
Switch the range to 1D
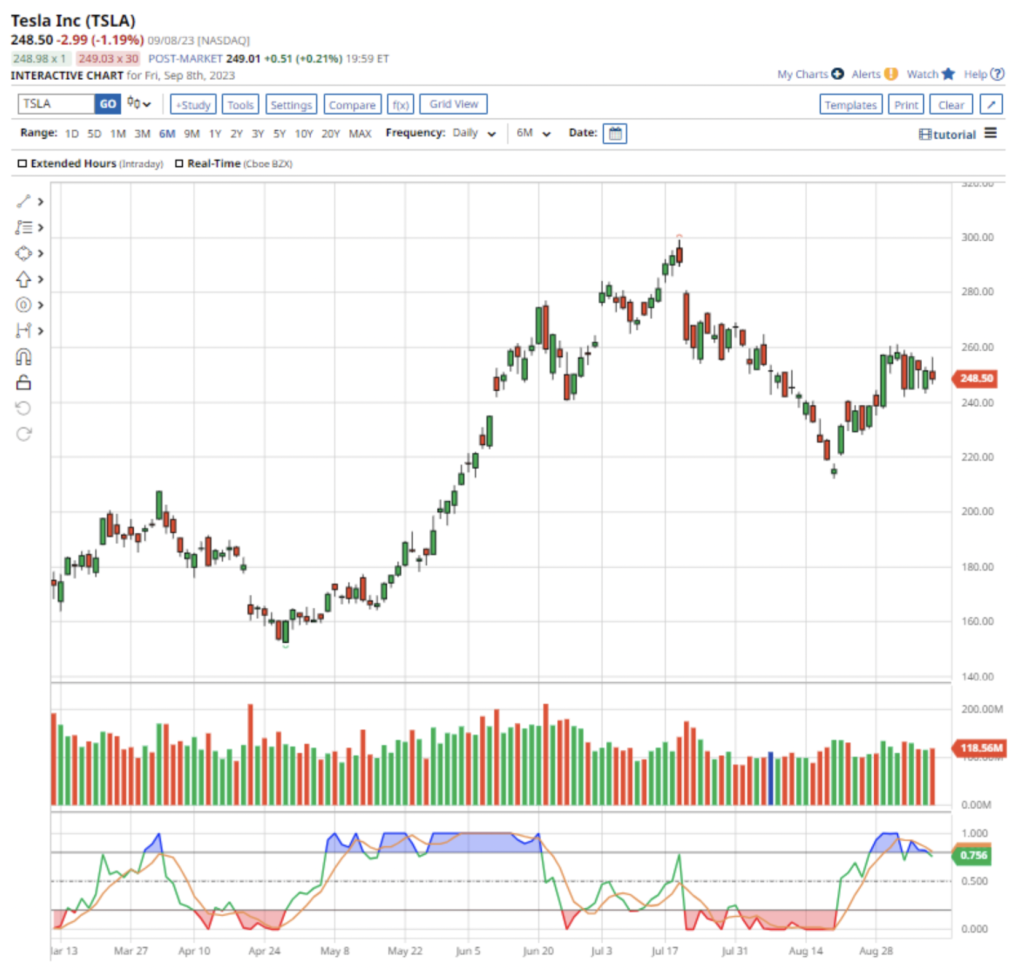[72, 134]
